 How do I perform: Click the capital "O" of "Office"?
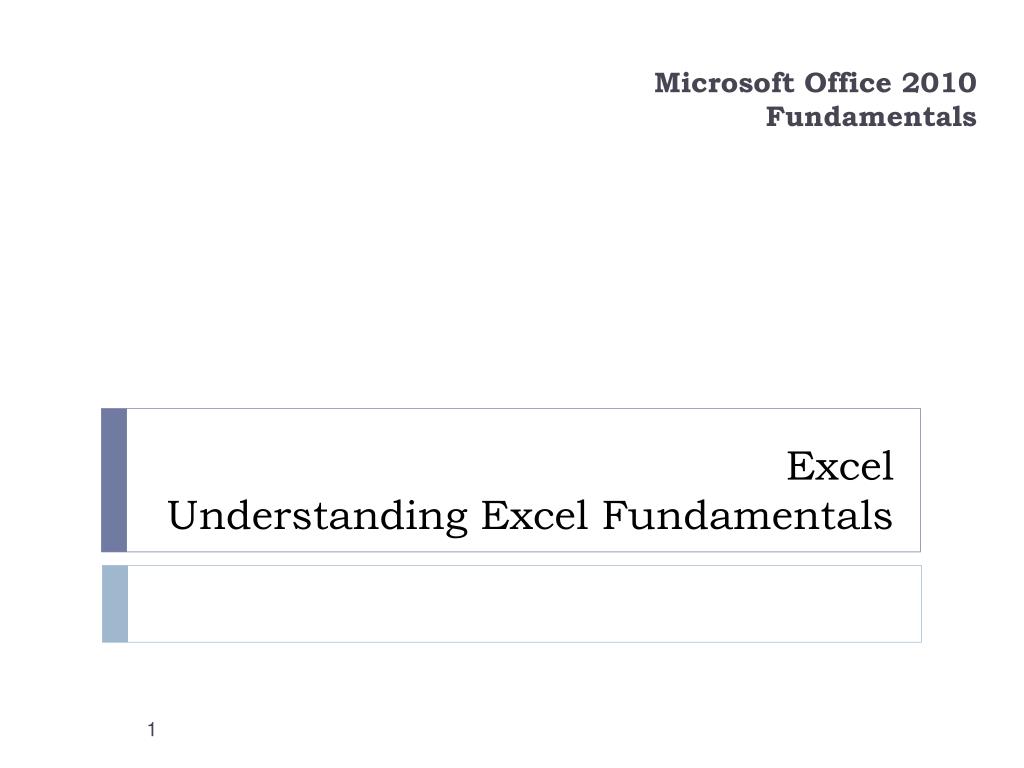[x=815, y=83]
